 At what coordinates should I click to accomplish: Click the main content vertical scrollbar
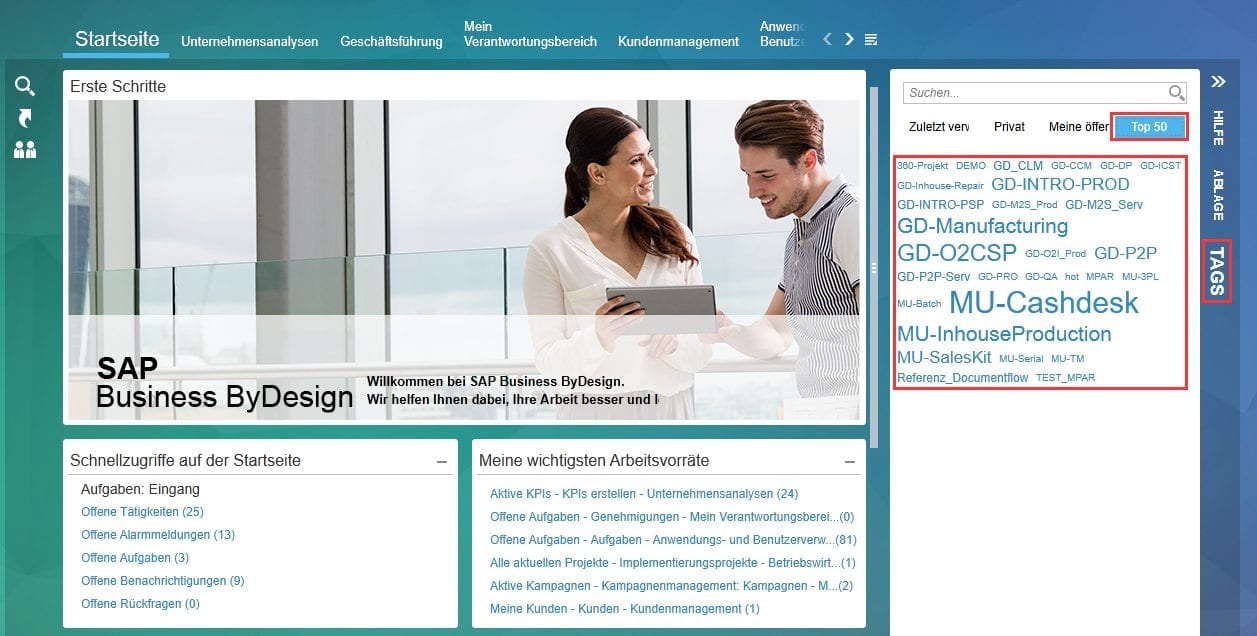pyautogui.click(x=873, y=267)
